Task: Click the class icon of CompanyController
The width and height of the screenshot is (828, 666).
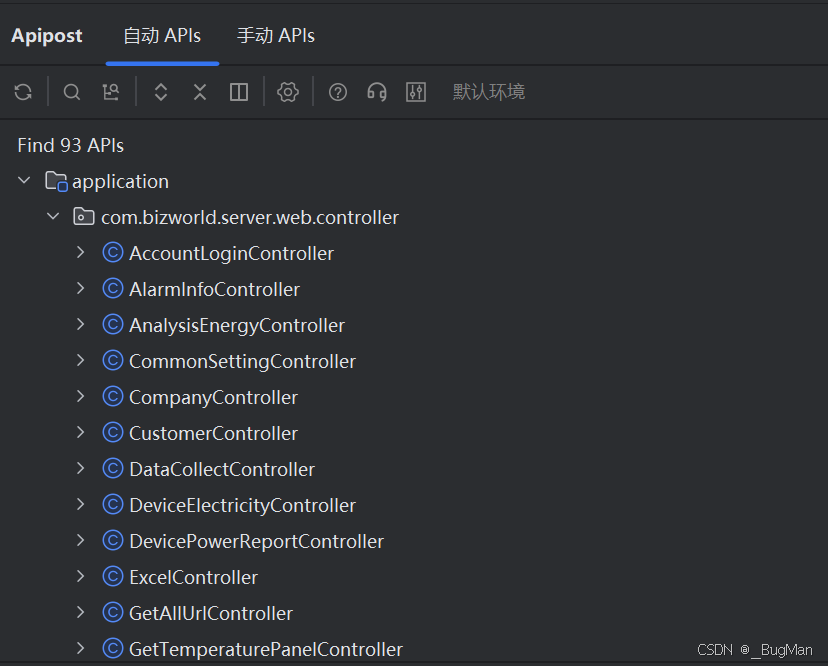Action: 112,396
